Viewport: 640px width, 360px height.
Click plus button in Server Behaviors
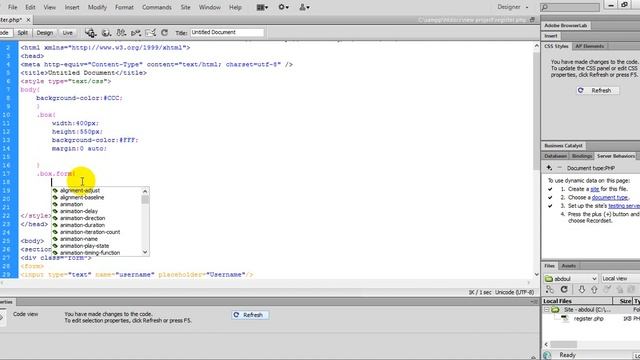click(549, 168)
